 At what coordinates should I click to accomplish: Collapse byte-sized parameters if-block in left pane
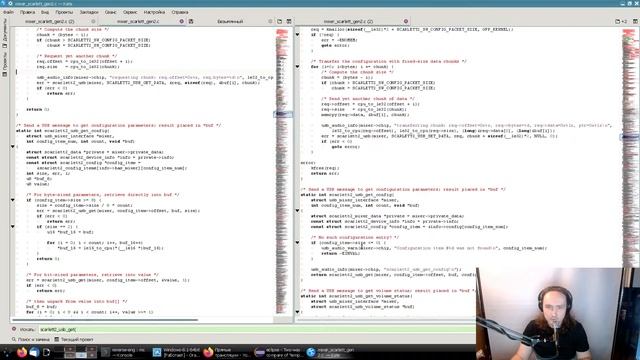pos(13,200)
